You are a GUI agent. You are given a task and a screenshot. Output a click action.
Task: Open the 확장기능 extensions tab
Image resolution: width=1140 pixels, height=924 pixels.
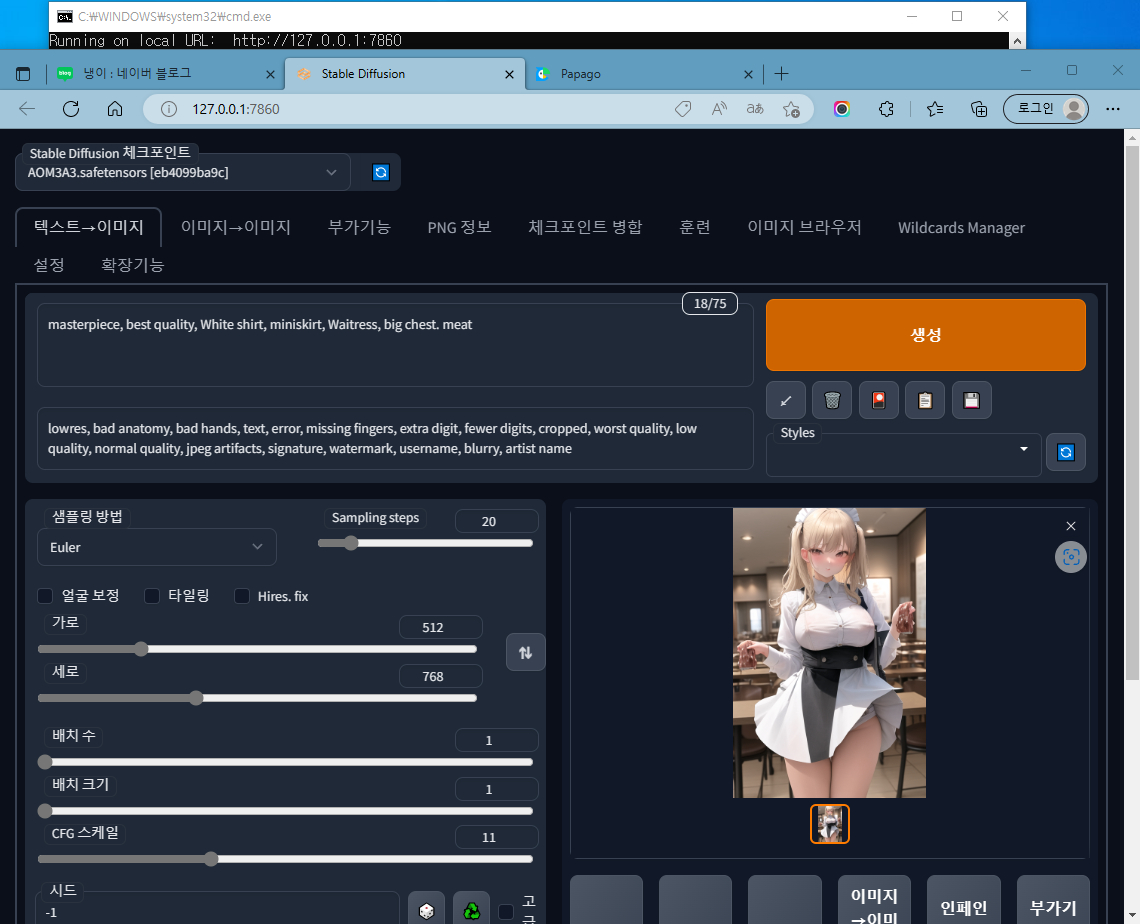132,265
